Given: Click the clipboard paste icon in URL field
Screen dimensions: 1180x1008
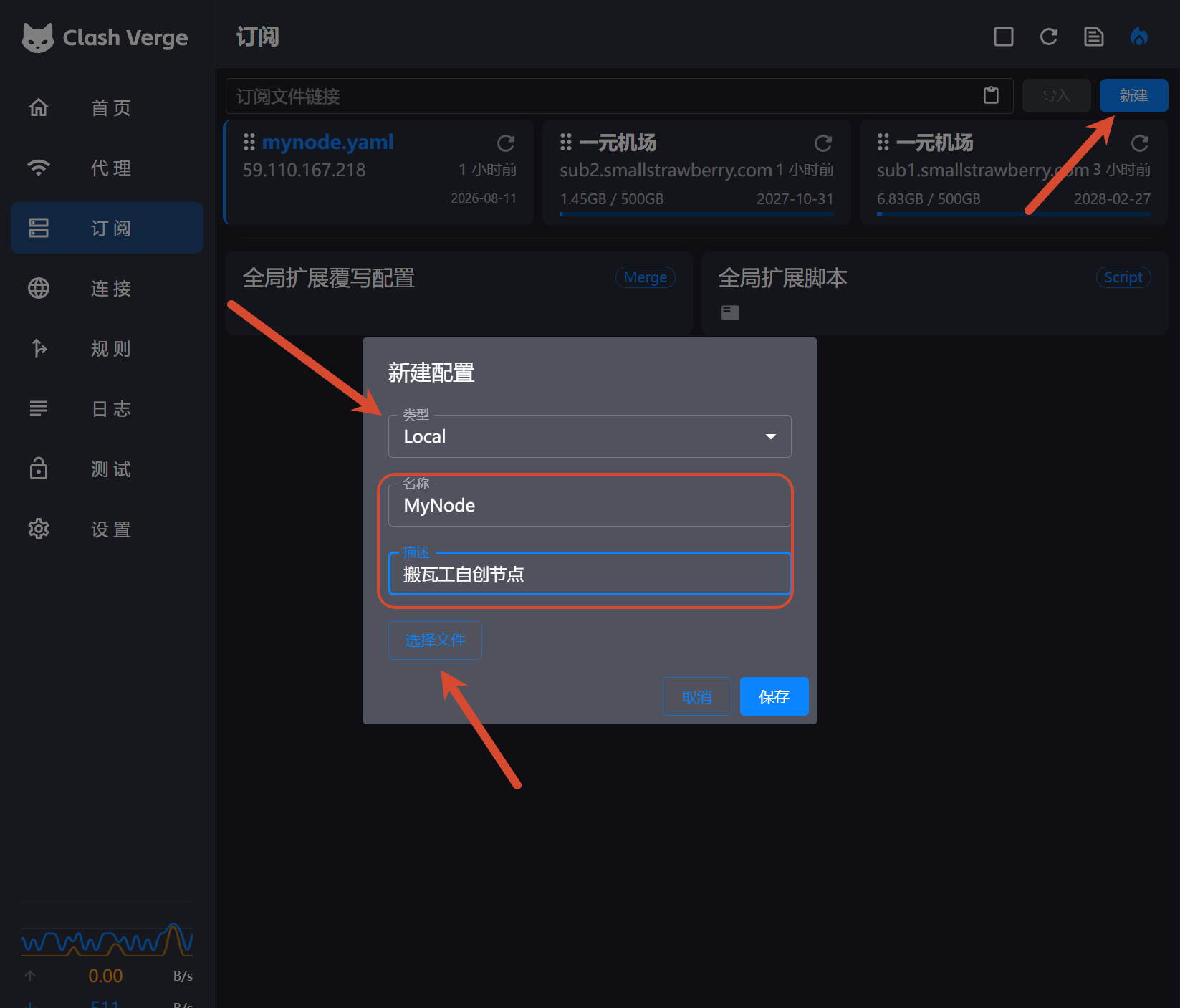Looking at the screenshot, I should click(x=992, y=95).
